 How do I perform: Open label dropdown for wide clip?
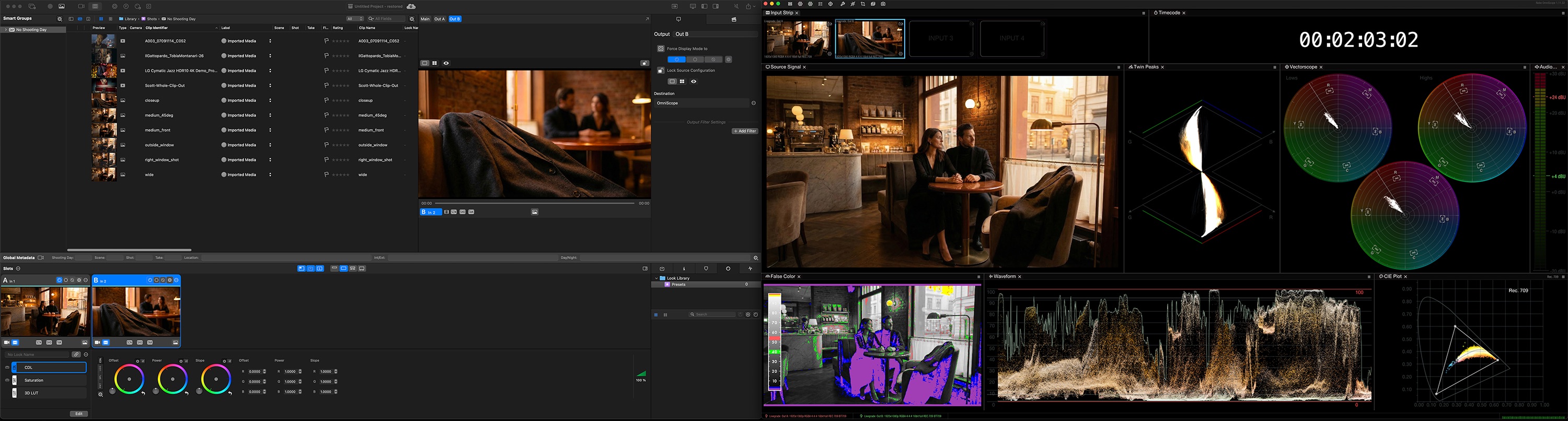(x=270, y=174)
